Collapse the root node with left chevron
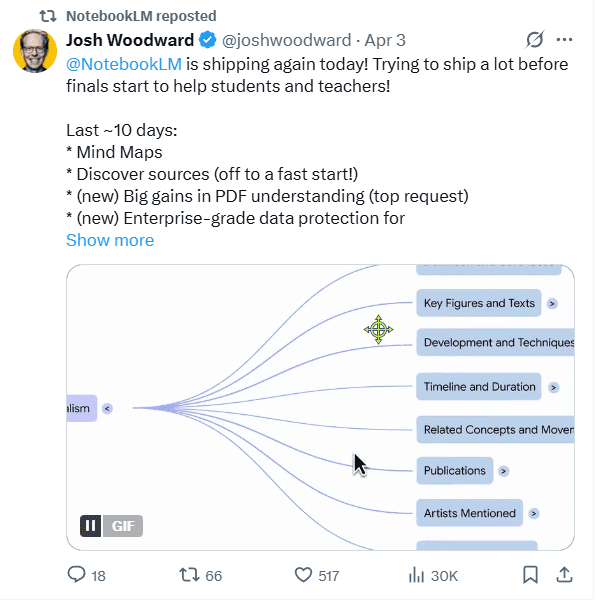 pos(107,409)
